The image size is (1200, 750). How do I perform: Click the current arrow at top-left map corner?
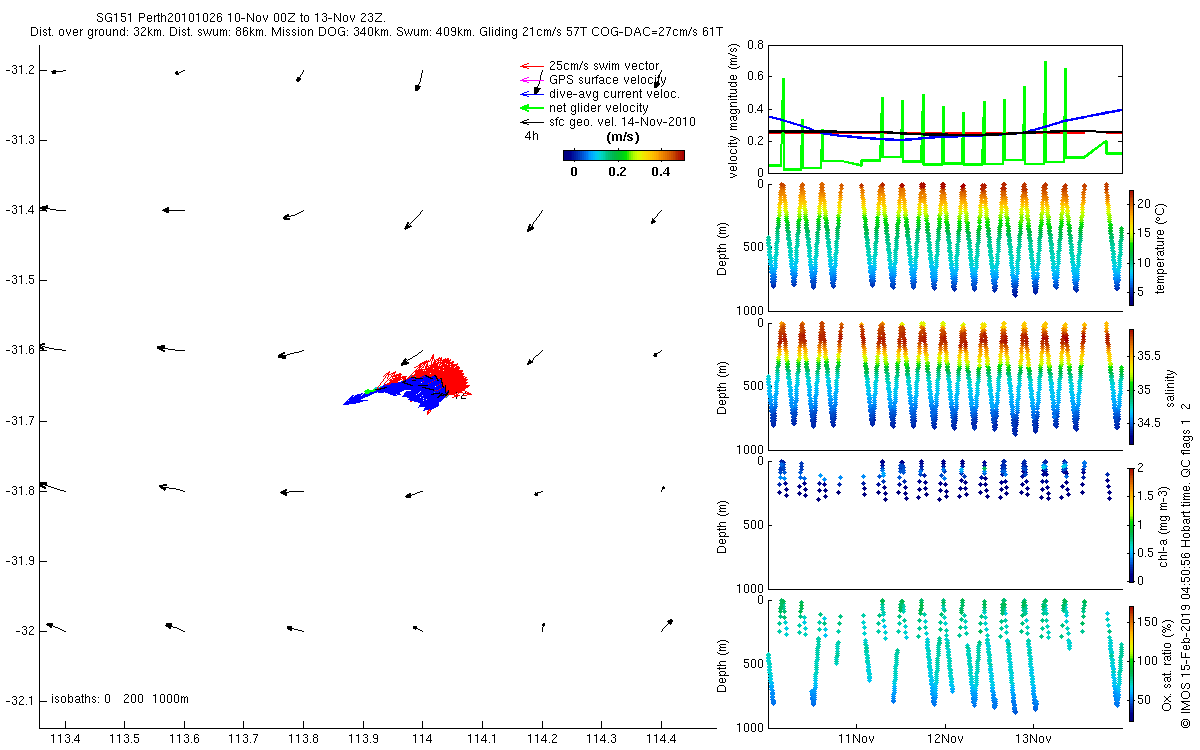click(57, 71)
